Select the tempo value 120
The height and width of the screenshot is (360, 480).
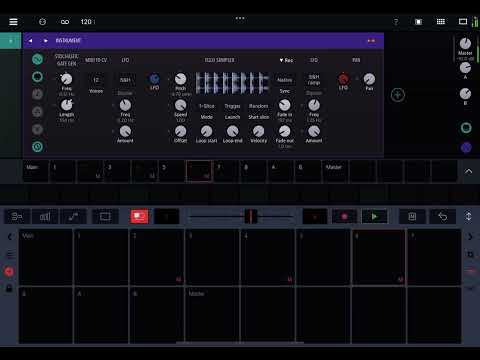[x=86, y=22]
